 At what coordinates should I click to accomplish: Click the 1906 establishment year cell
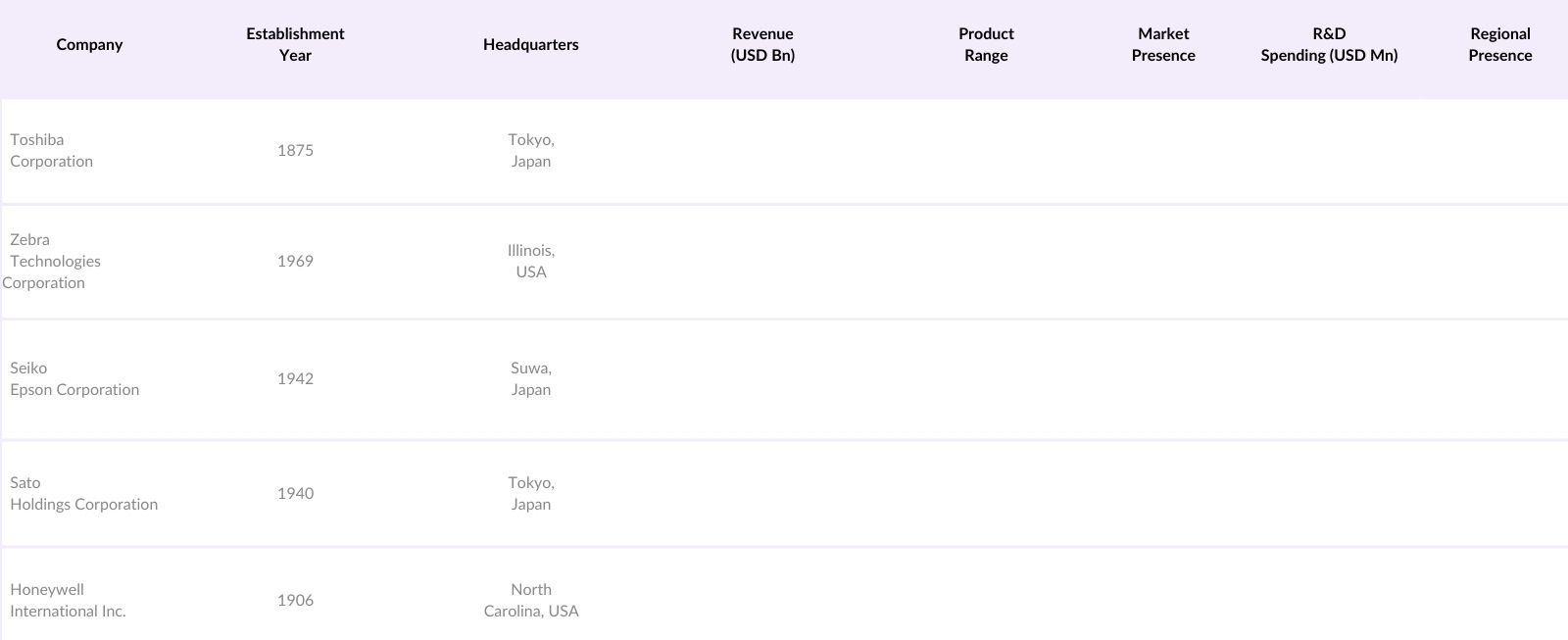pyautogui.click(x=295, y=601)
